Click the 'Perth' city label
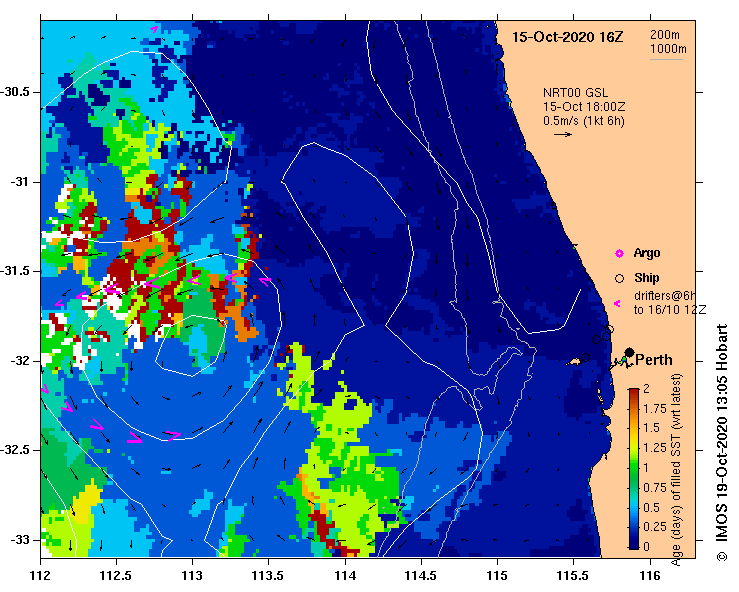The image size is (739, 592). coord(654,360)
